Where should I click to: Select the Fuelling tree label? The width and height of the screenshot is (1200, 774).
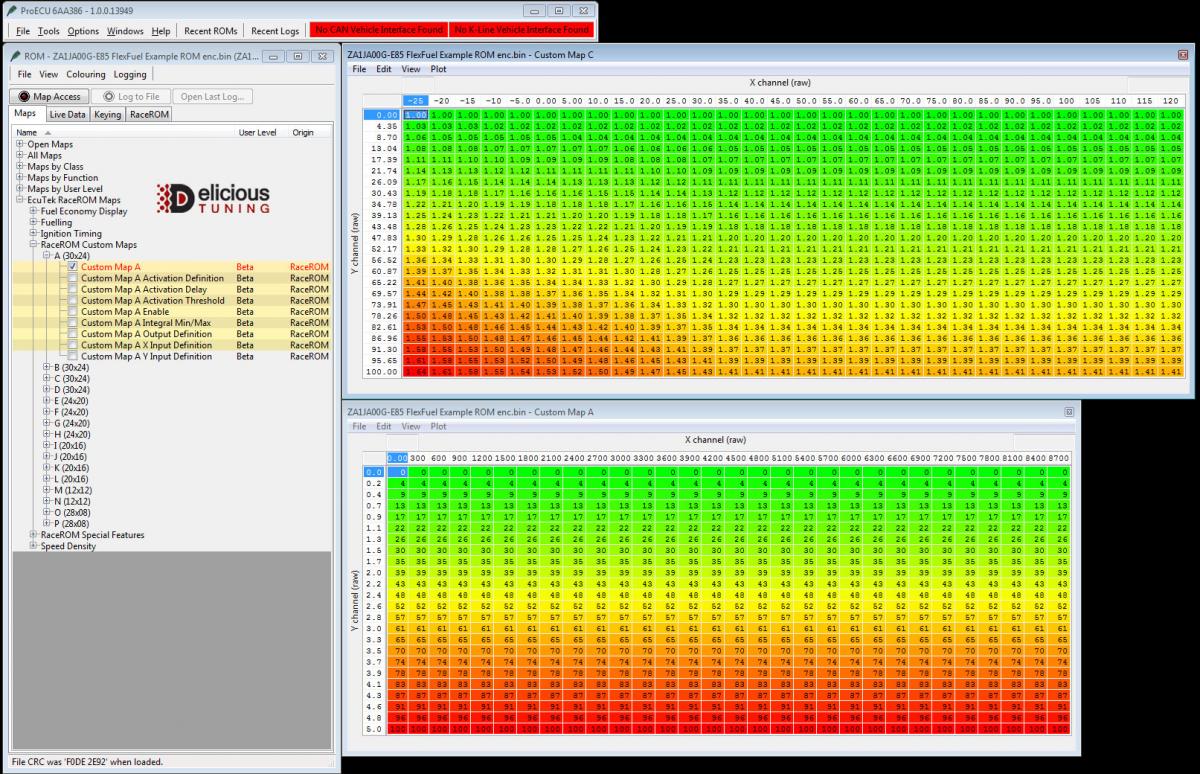pos(56,222)
